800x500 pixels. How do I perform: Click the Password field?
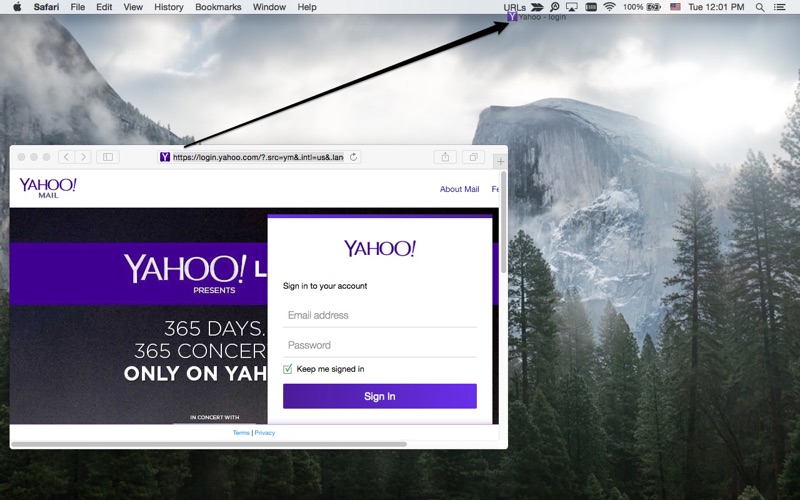380,345
